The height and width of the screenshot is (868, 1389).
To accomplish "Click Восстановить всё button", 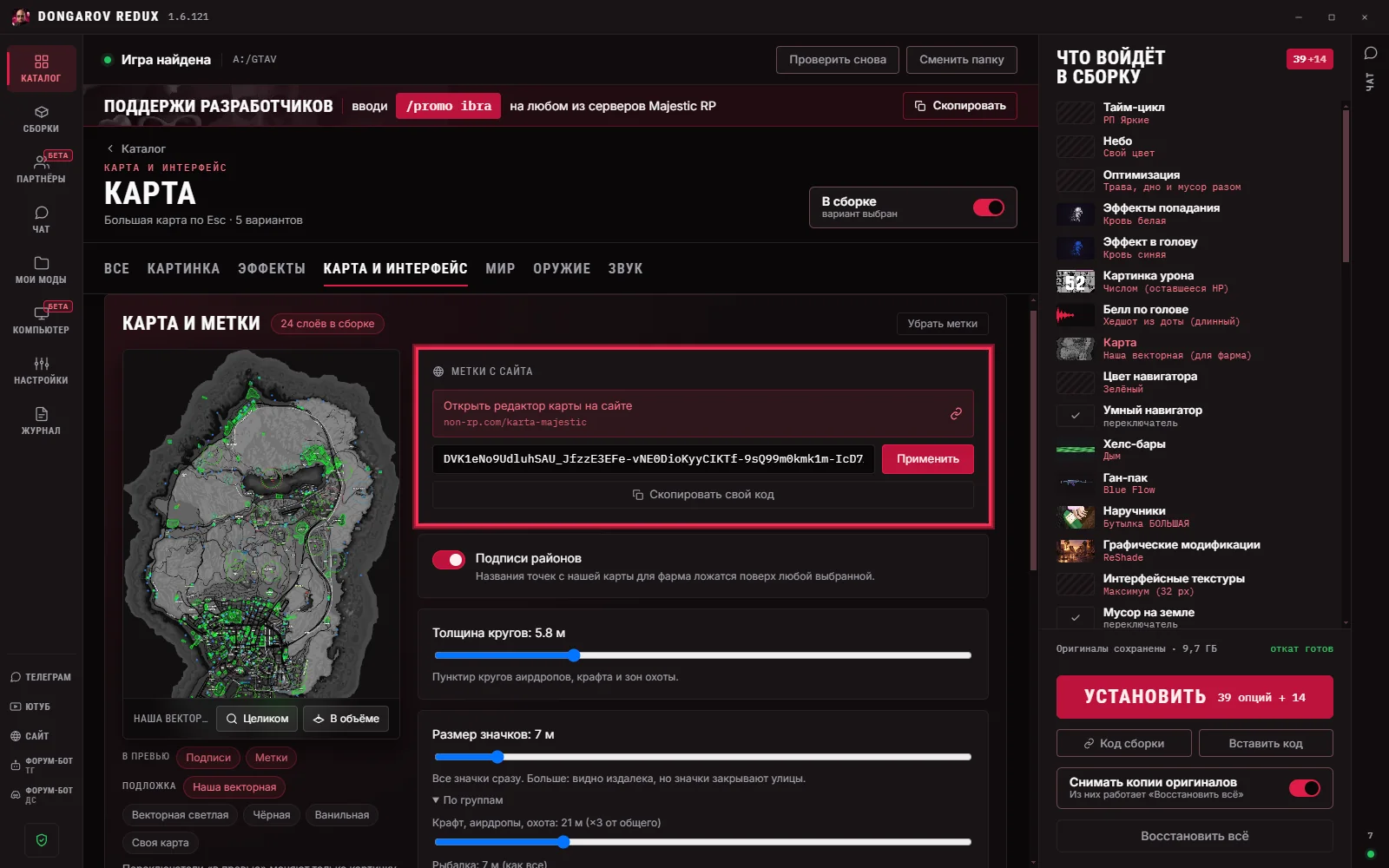I will [x=1195, y=836].
